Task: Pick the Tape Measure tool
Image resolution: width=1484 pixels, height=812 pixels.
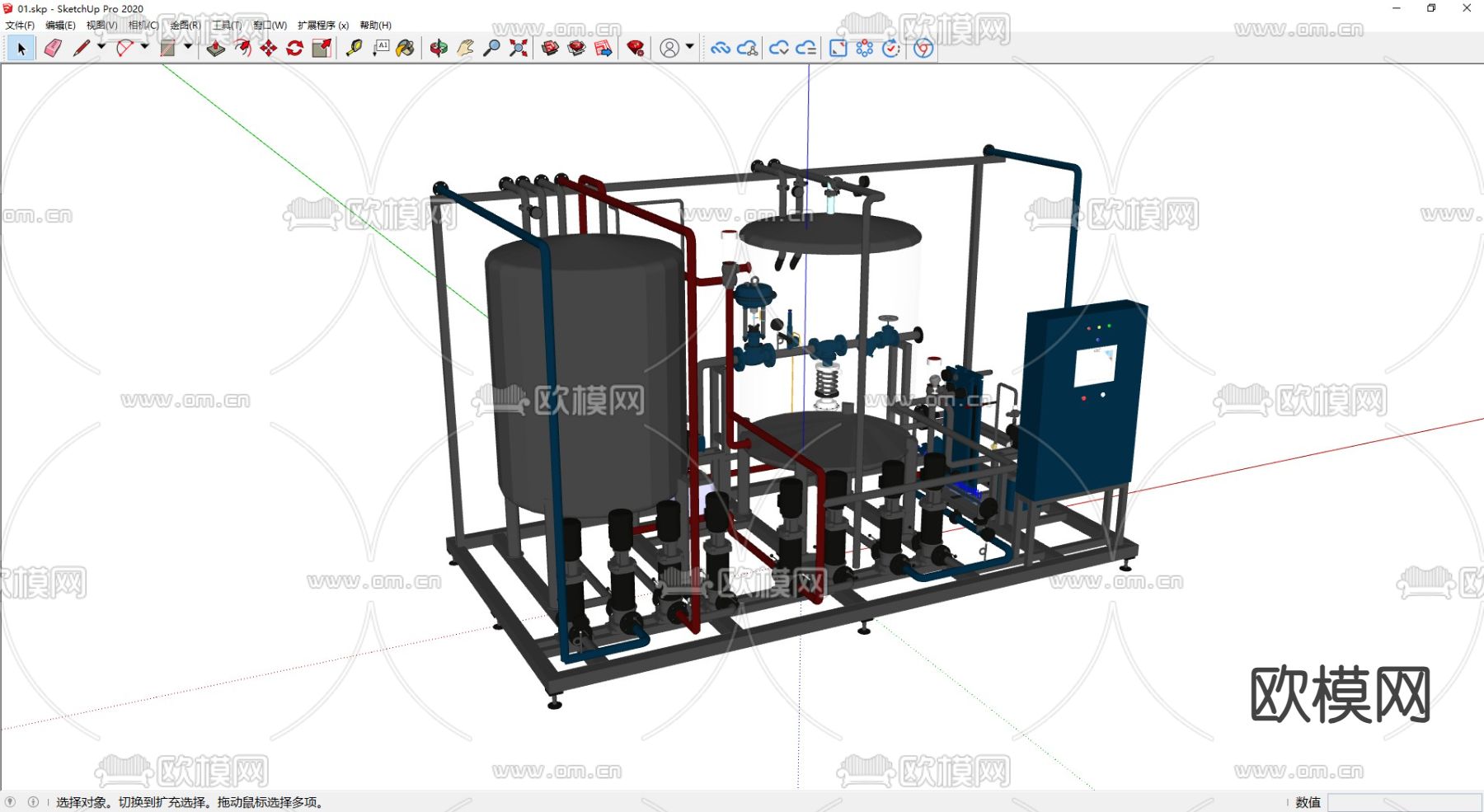Action: click(354, 49)
